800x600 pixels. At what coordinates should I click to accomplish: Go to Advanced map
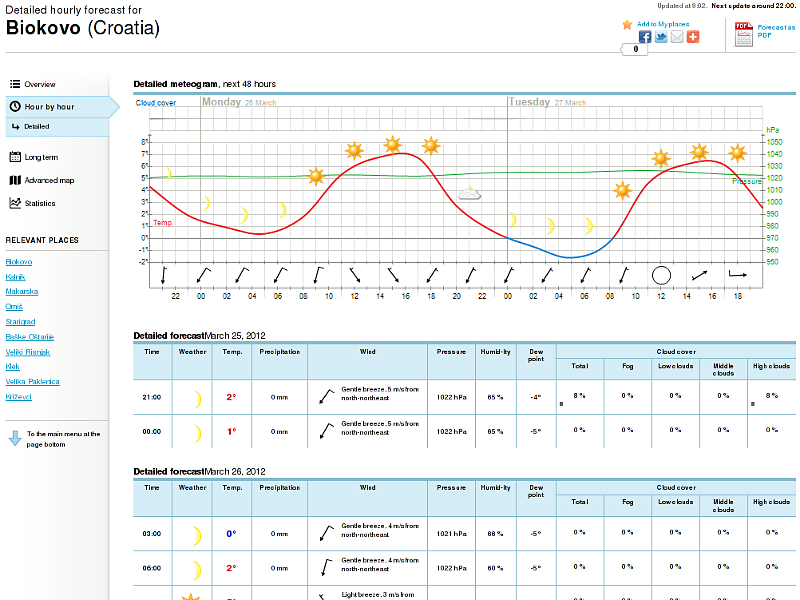point(49,181)
